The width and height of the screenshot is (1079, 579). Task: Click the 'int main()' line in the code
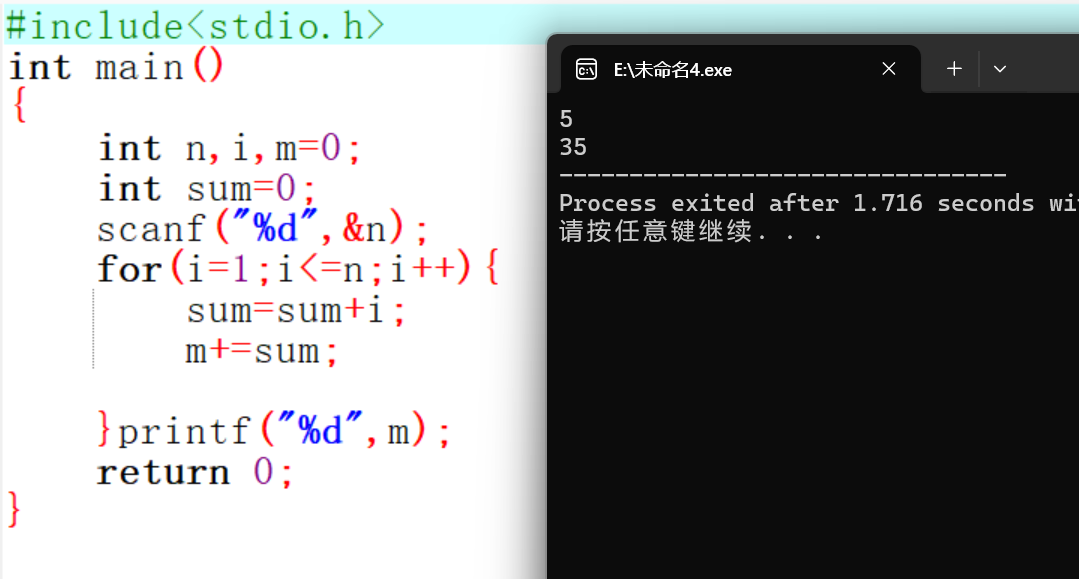point(116,67)
